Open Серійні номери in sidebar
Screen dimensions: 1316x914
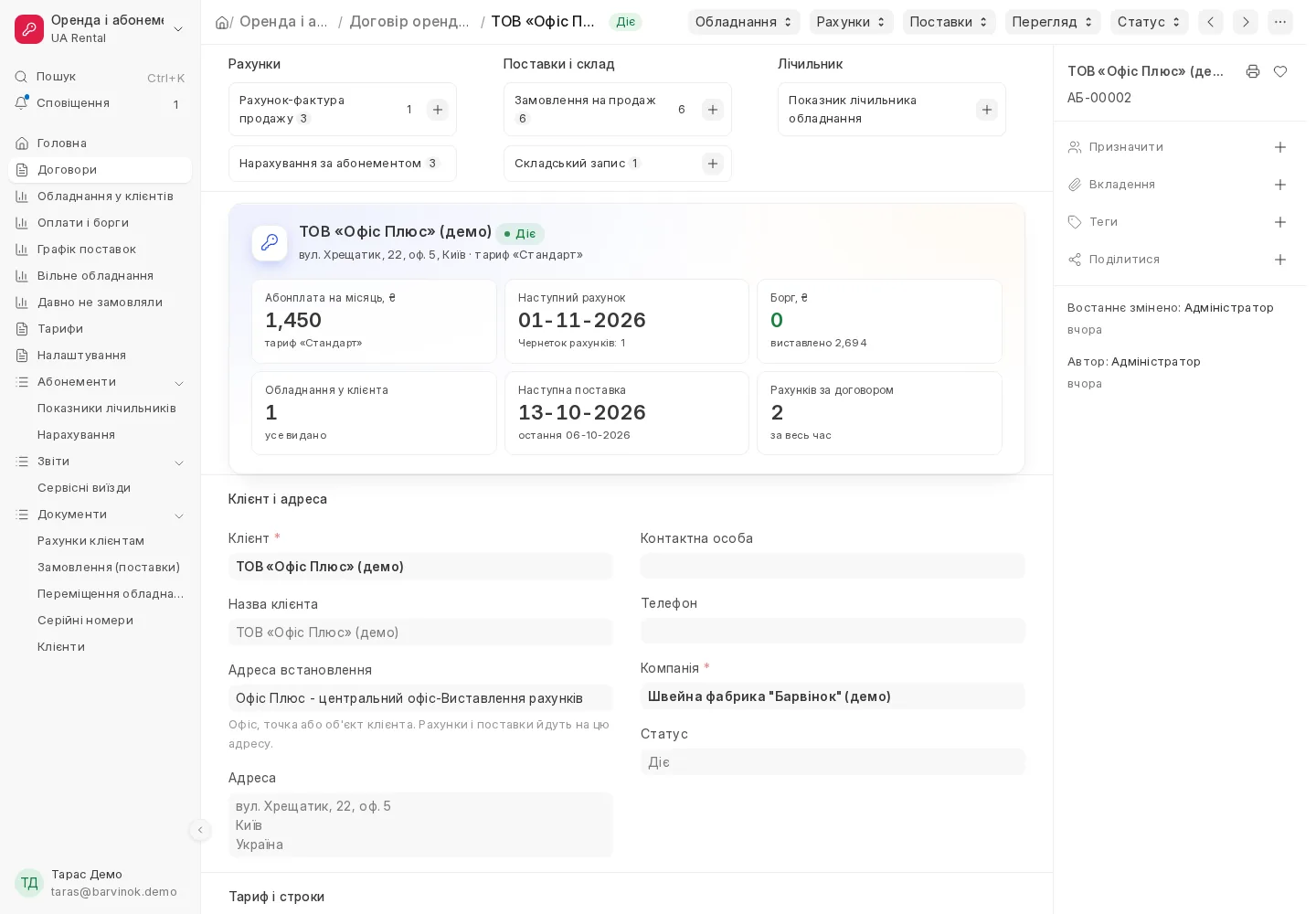pyautogui.click(x=101, y=621)
